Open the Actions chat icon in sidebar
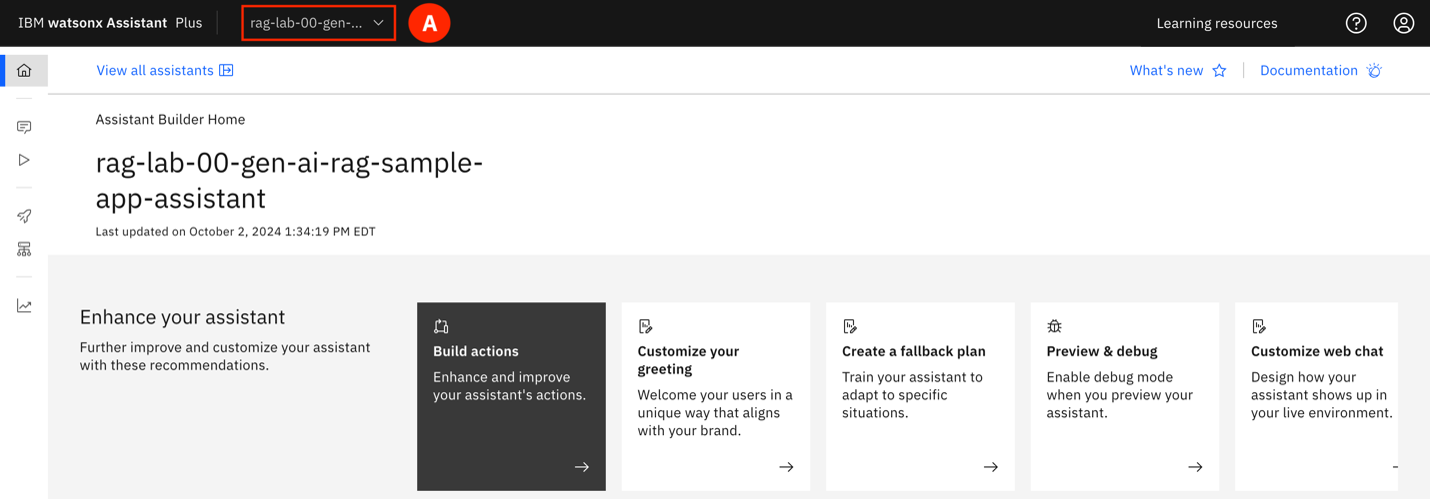Image resolution: width=1430 pixels, height=504 pixels. pyautogui.click(x=24, y=127)
